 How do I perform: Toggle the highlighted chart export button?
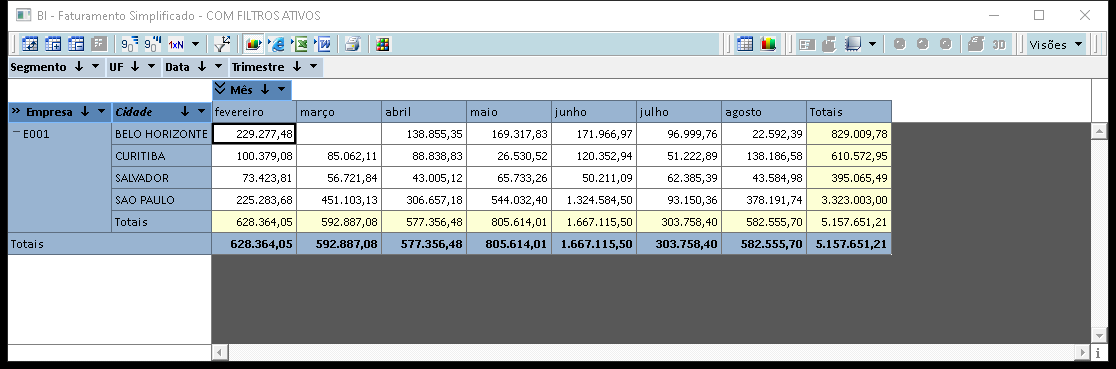click(x=253, y=44)
